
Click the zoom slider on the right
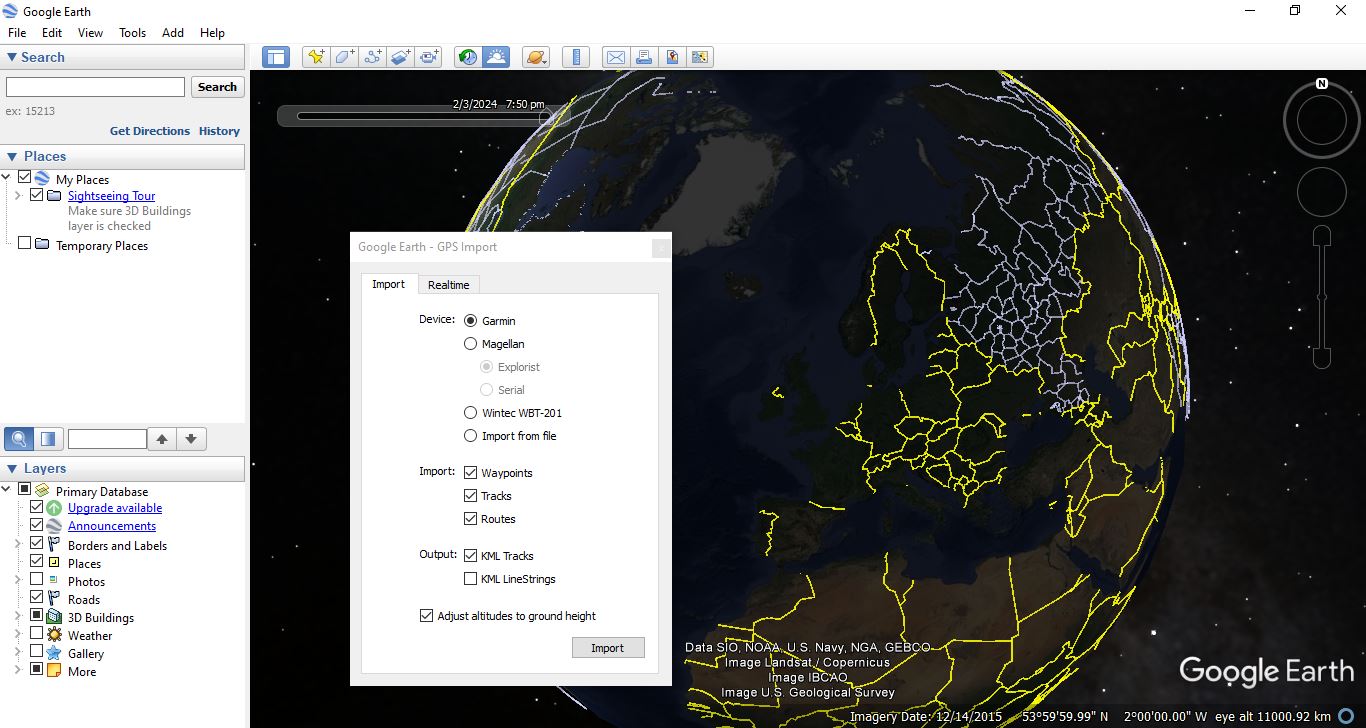point(1322,297)
